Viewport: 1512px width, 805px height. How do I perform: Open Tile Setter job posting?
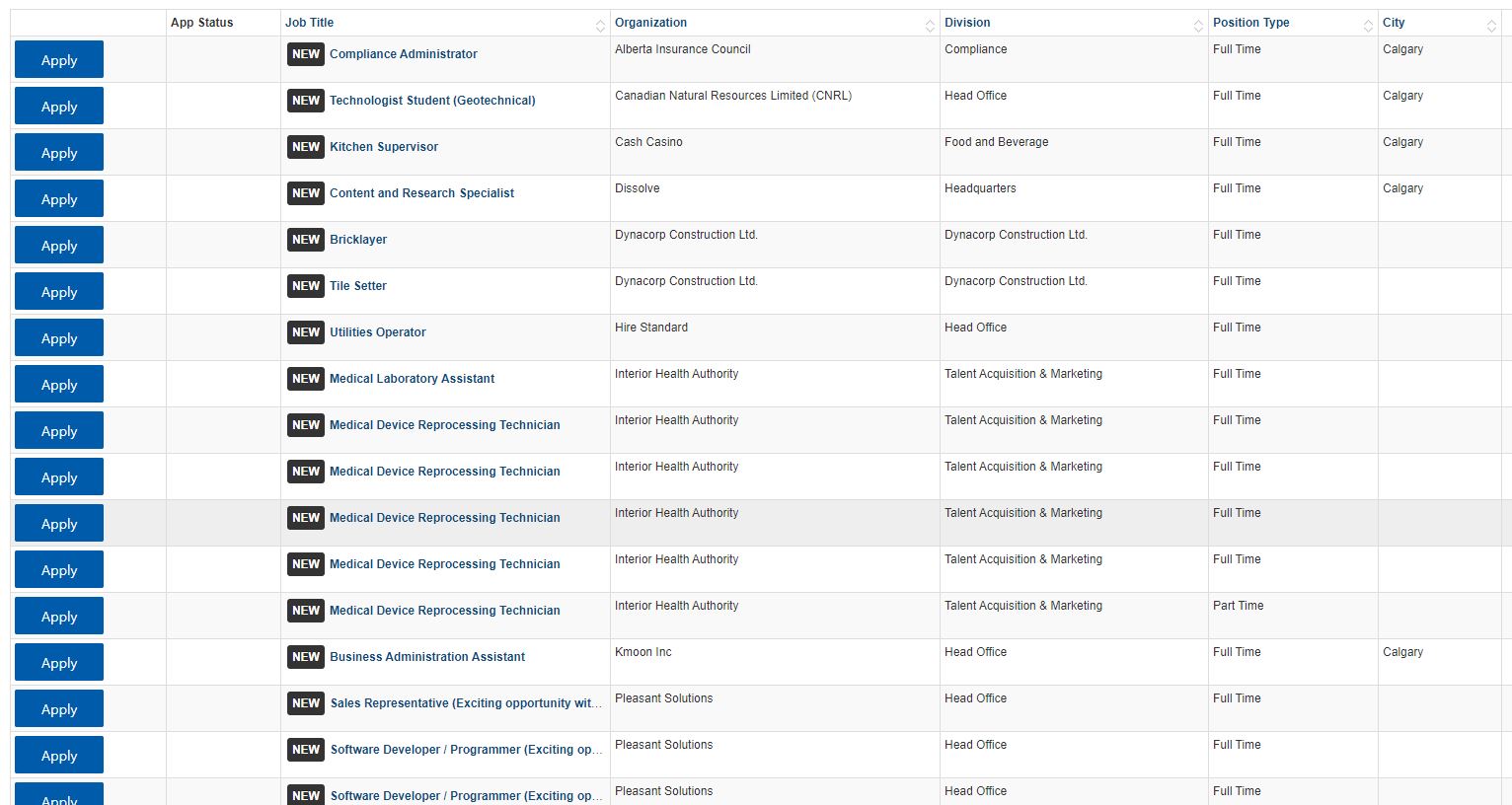[x=358, y=286]
